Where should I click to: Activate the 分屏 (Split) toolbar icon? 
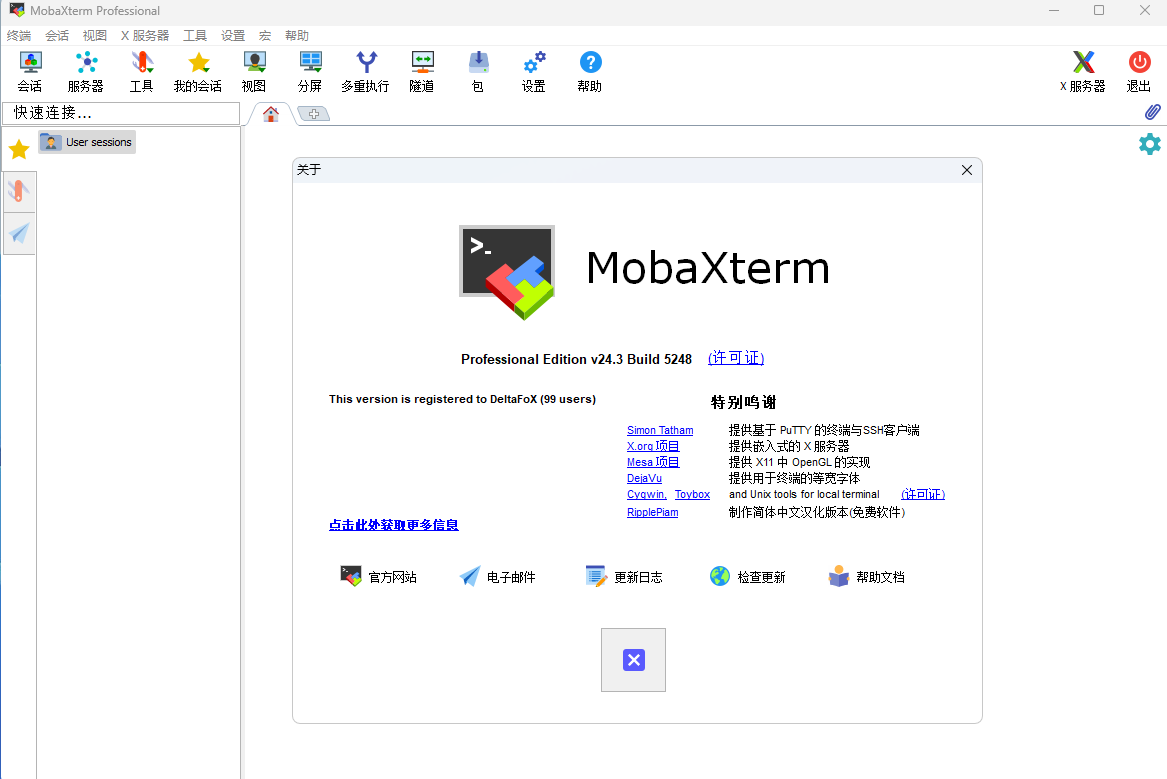310,71
